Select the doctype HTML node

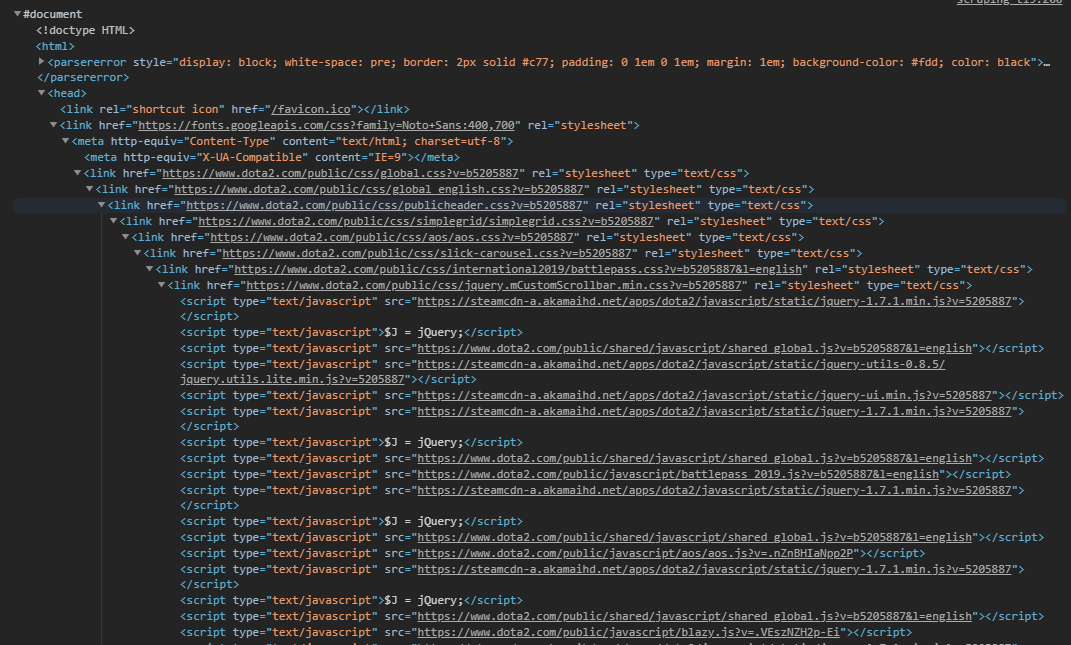(85, 30)
